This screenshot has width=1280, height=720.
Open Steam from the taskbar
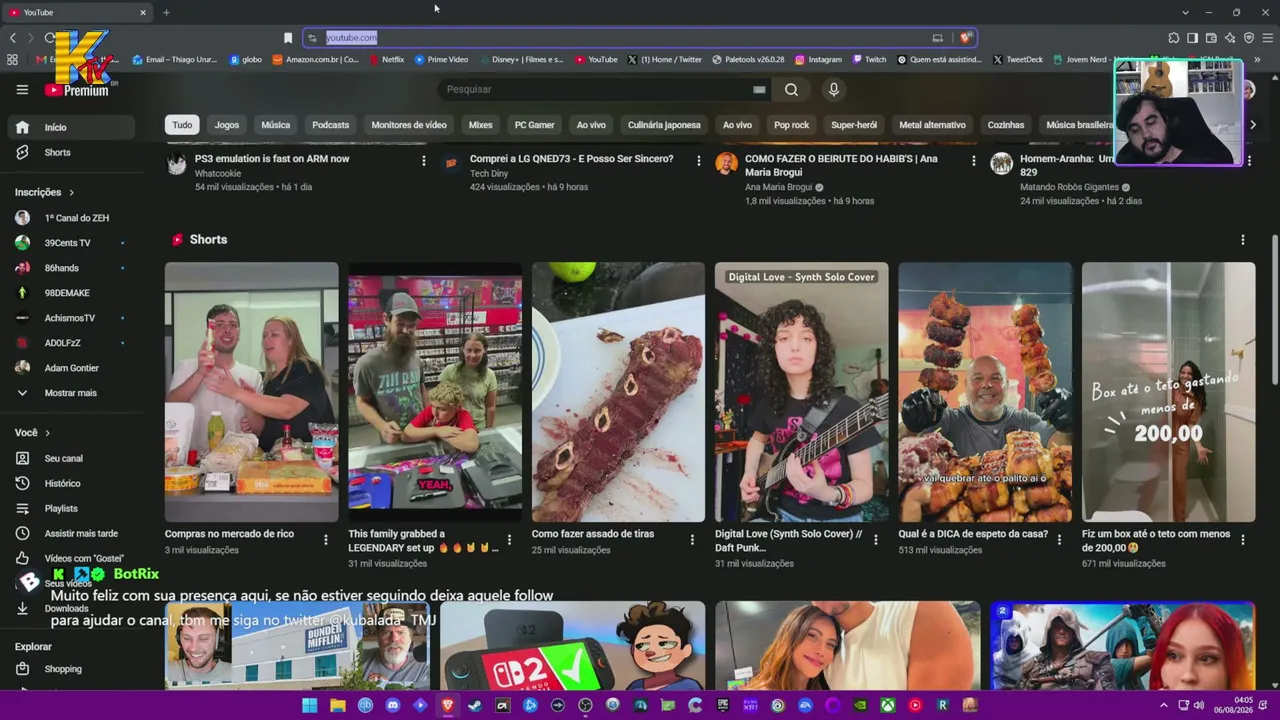[475, 705]
